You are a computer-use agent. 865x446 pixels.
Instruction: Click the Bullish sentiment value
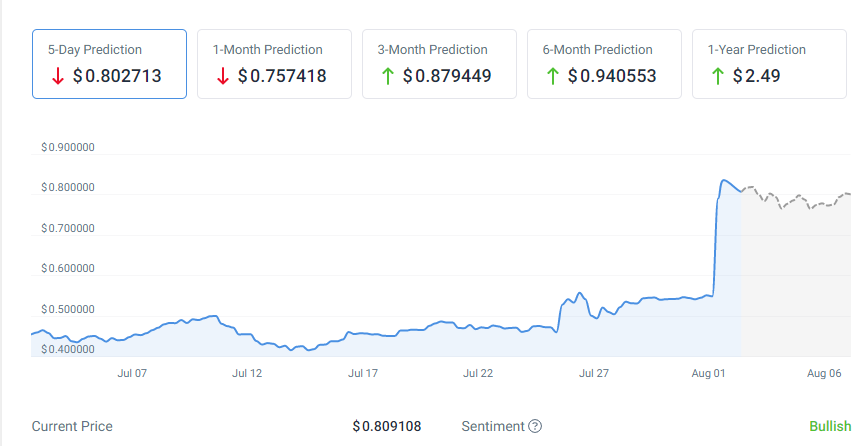[x=830, y=426]
